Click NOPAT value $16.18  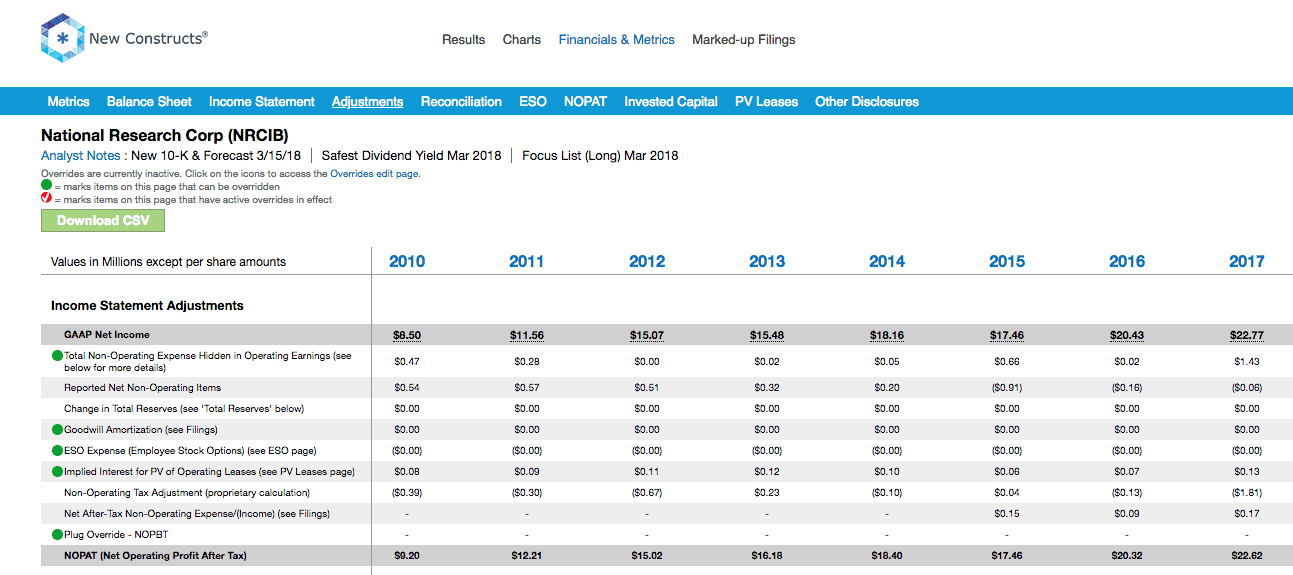click(x=767, y=555)
